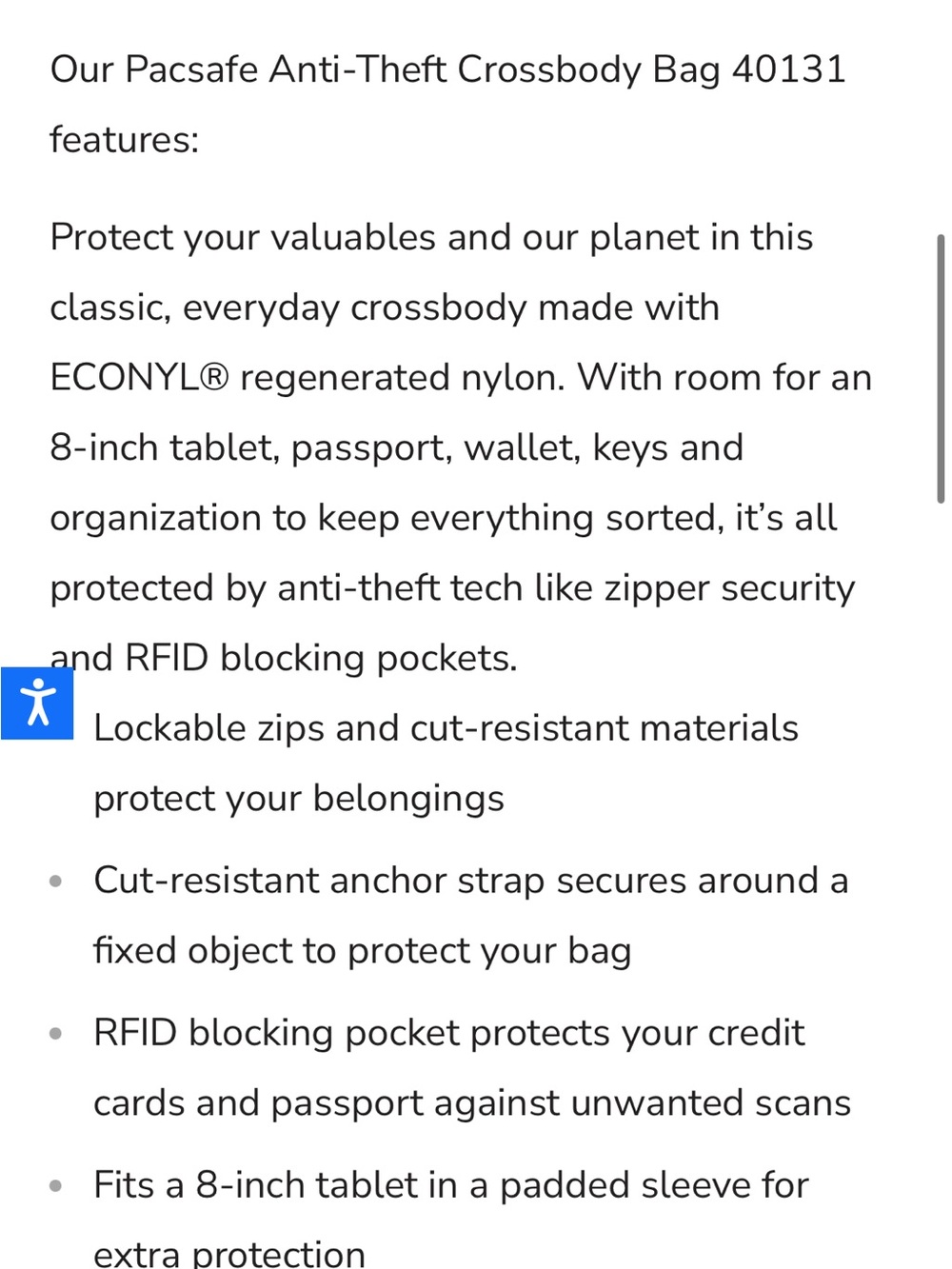952x1269 pixels.
Task: Click the ® symbol after ECONYL
Action: (x=215, y=378)
